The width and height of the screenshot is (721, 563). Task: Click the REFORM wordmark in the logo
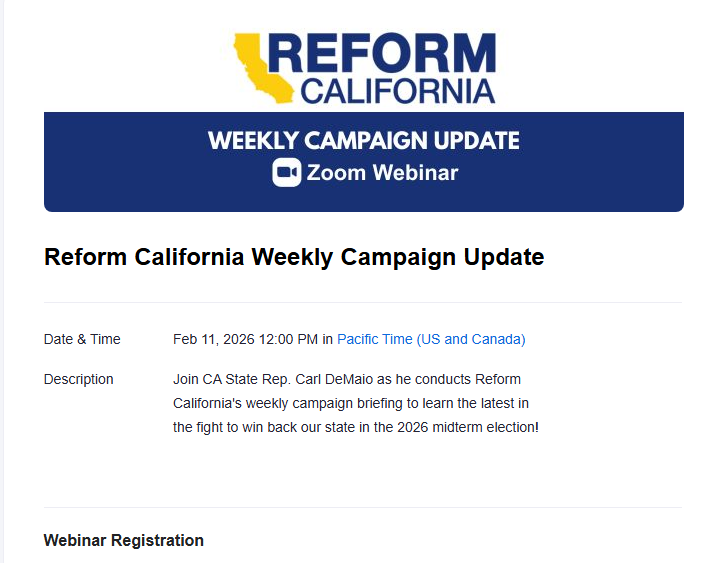click(x=381, y=54)
